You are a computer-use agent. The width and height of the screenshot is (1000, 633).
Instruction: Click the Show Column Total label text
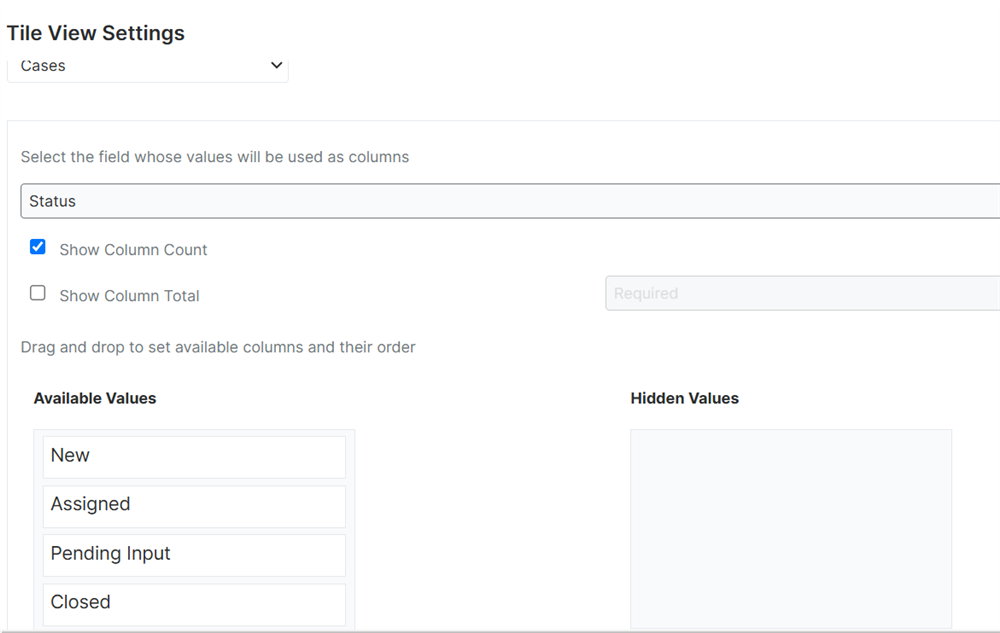pos(129,296)
